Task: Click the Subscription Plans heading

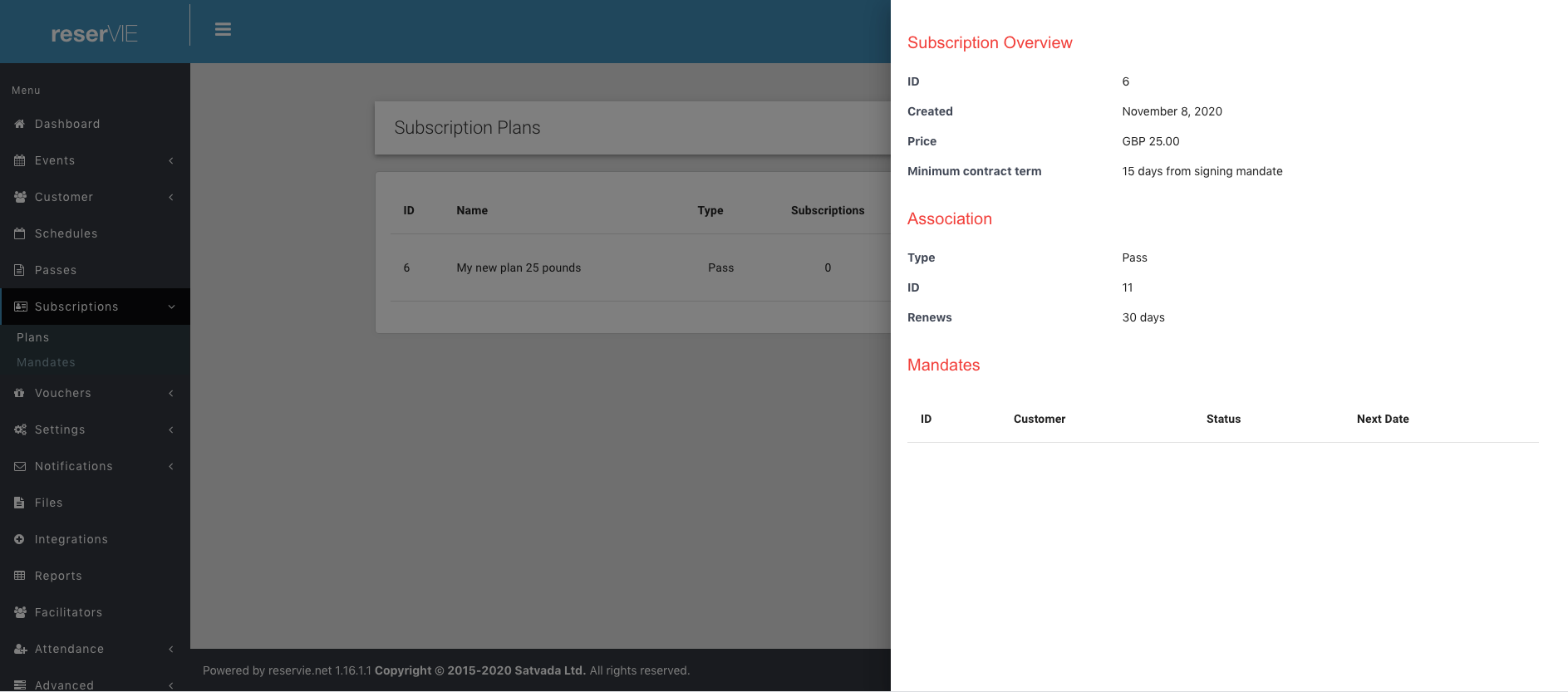Action: [467, 128]
